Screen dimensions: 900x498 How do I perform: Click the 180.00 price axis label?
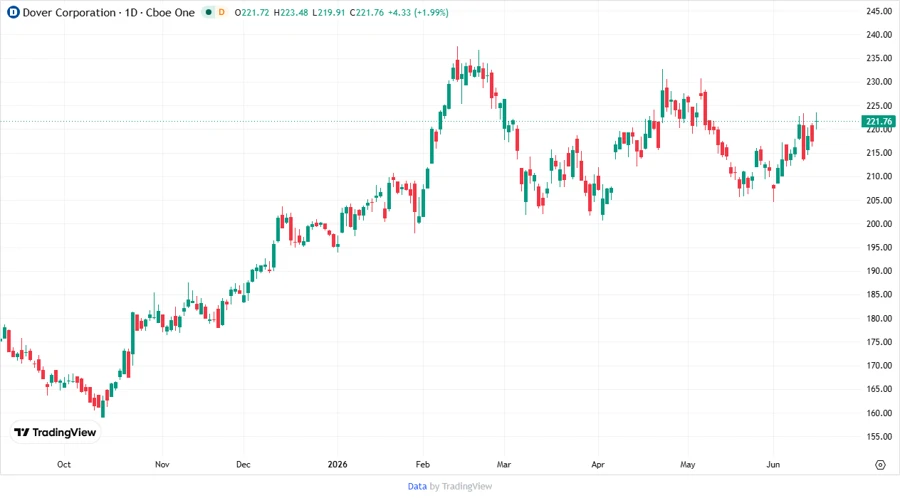click(x=879, y=318)
